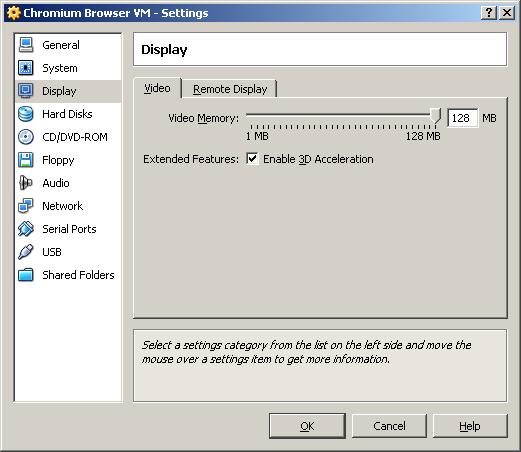Confirm settings with OK button

pyautogui.click(x=307, y=426)
